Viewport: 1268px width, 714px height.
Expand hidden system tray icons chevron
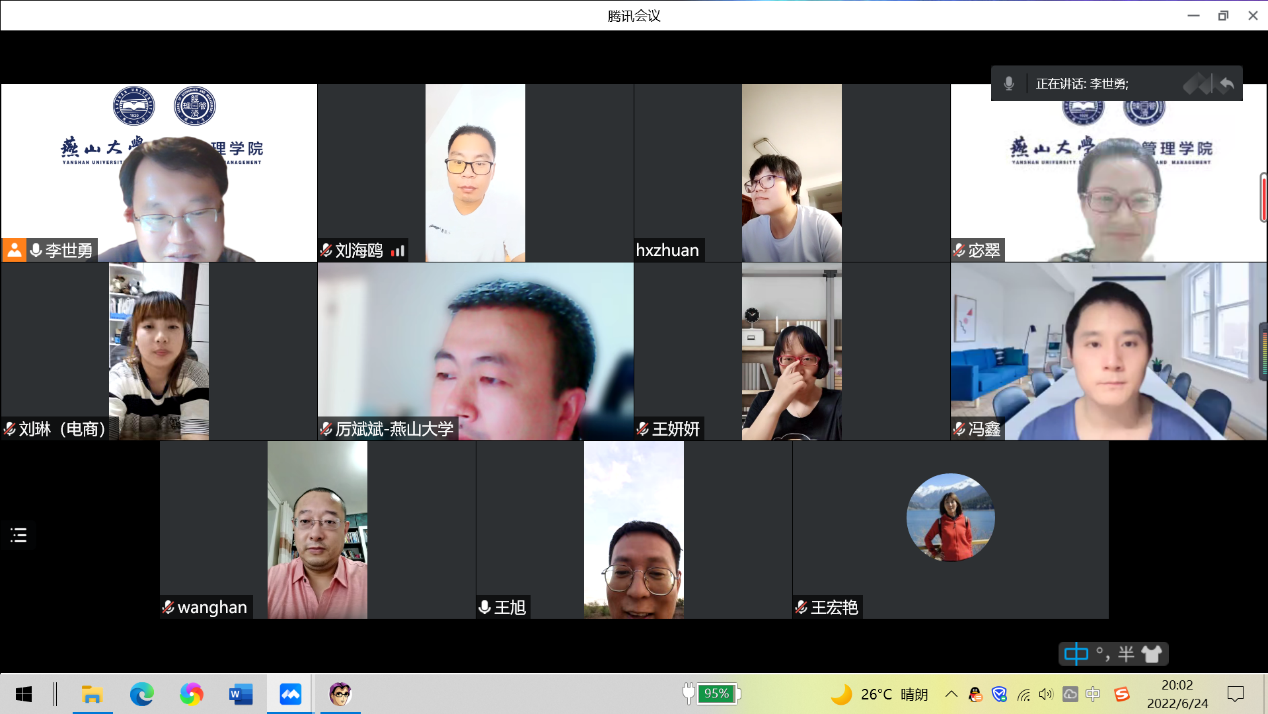pos(951,694)
